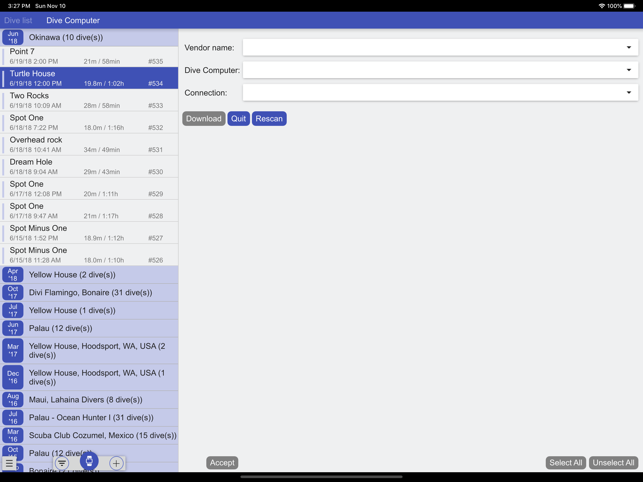The width and height of the screenshot is (643, 482).
Task: Open the Dive Computer dropdown
Action: coord(439,70)
